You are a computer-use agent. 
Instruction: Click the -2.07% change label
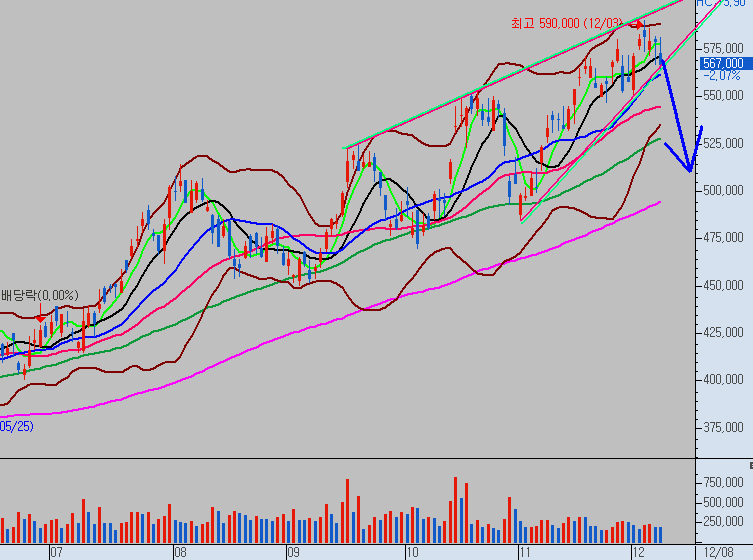tap(721, 75)
